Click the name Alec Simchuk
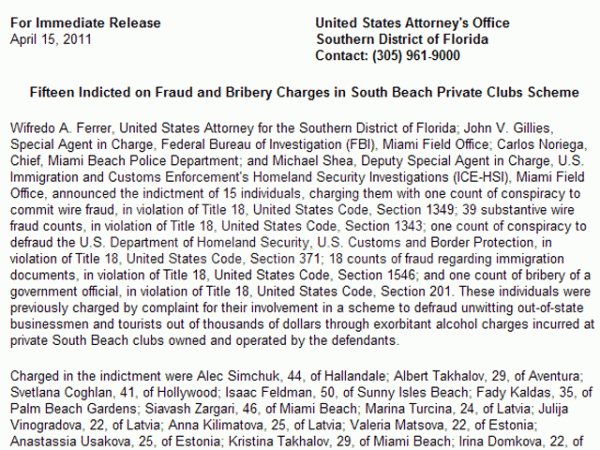 (x=238, y=376)
